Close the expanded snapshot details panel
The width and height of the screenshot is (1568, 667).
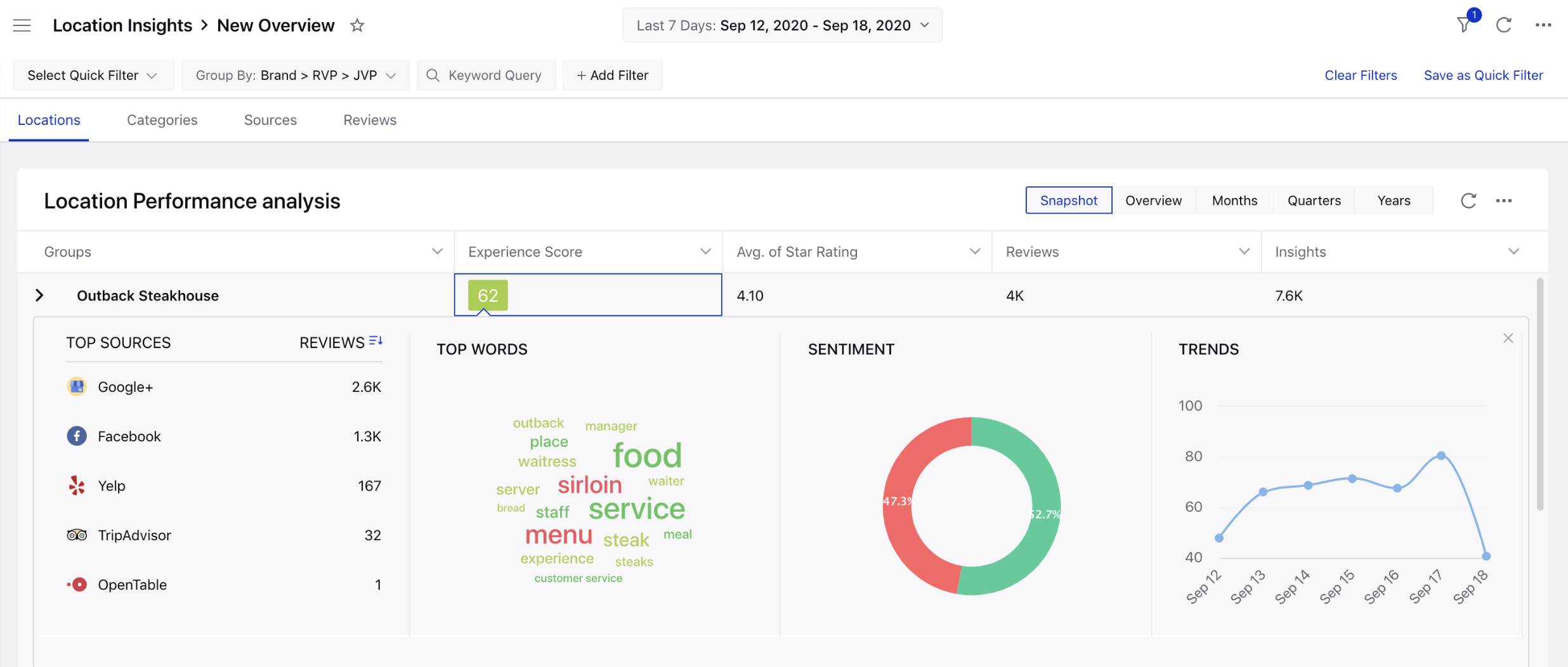point(1508,339)
